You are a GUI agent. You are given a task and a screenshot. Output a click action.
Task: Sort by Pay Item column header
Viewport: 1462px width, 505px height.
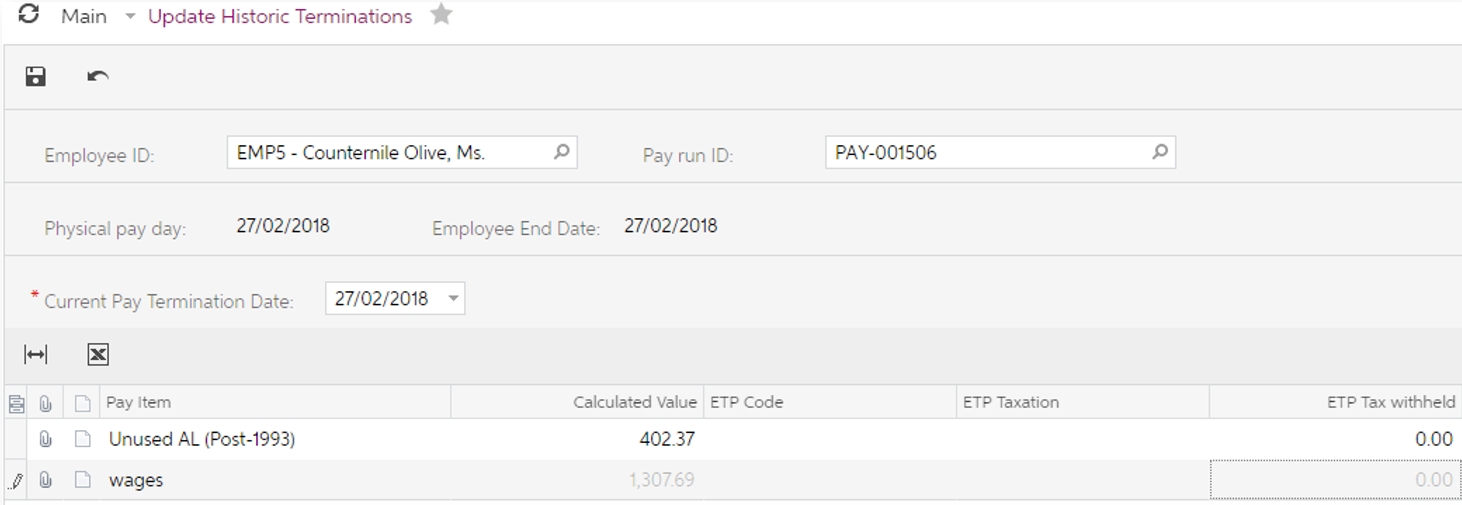pos(138,402)
